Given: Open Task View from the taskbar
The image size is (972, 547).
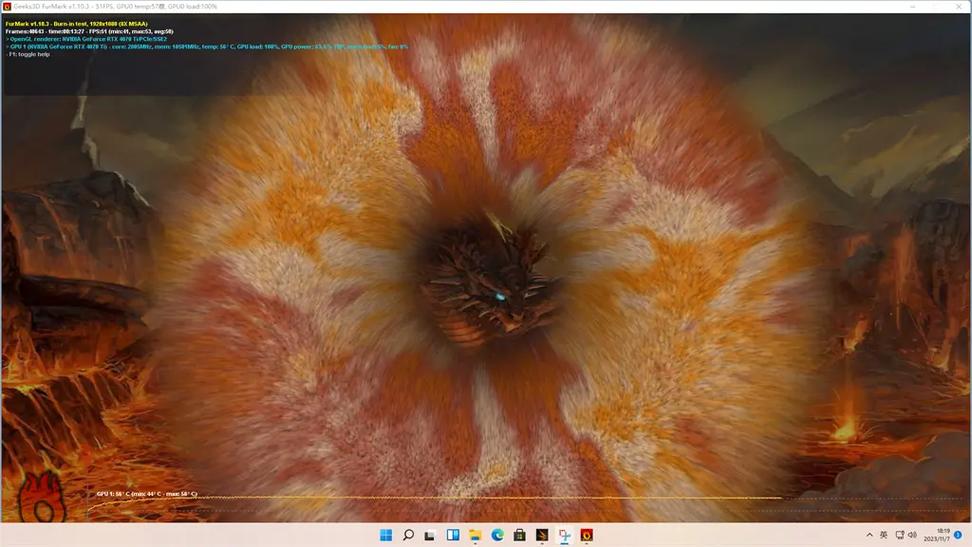Looking at the screenshot, I should click(430, 535).
